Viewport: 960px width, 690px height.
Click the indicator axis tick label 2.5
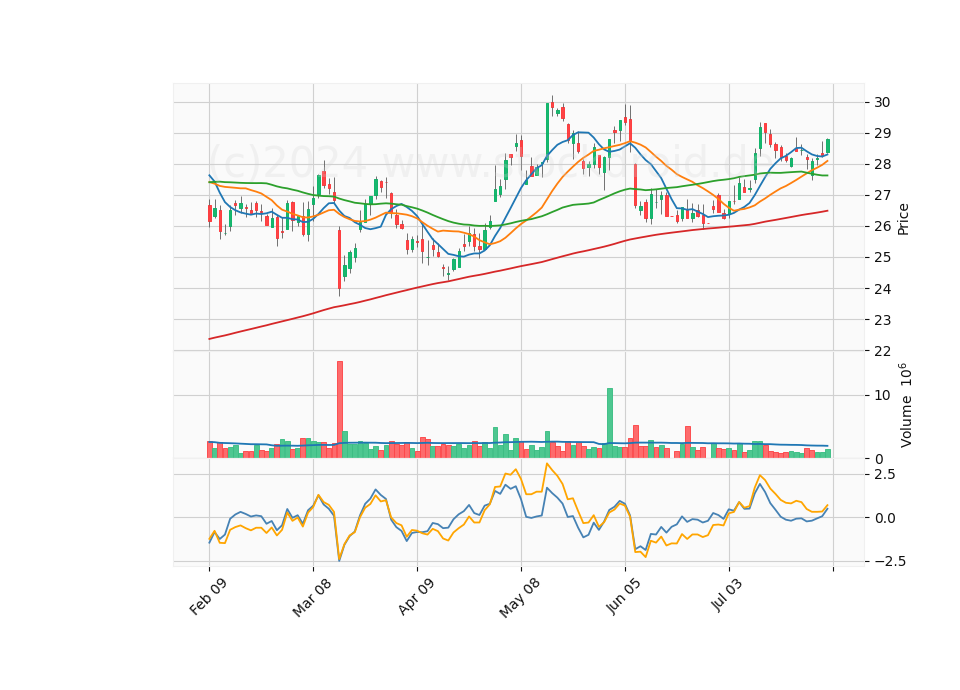click(885, 474)
